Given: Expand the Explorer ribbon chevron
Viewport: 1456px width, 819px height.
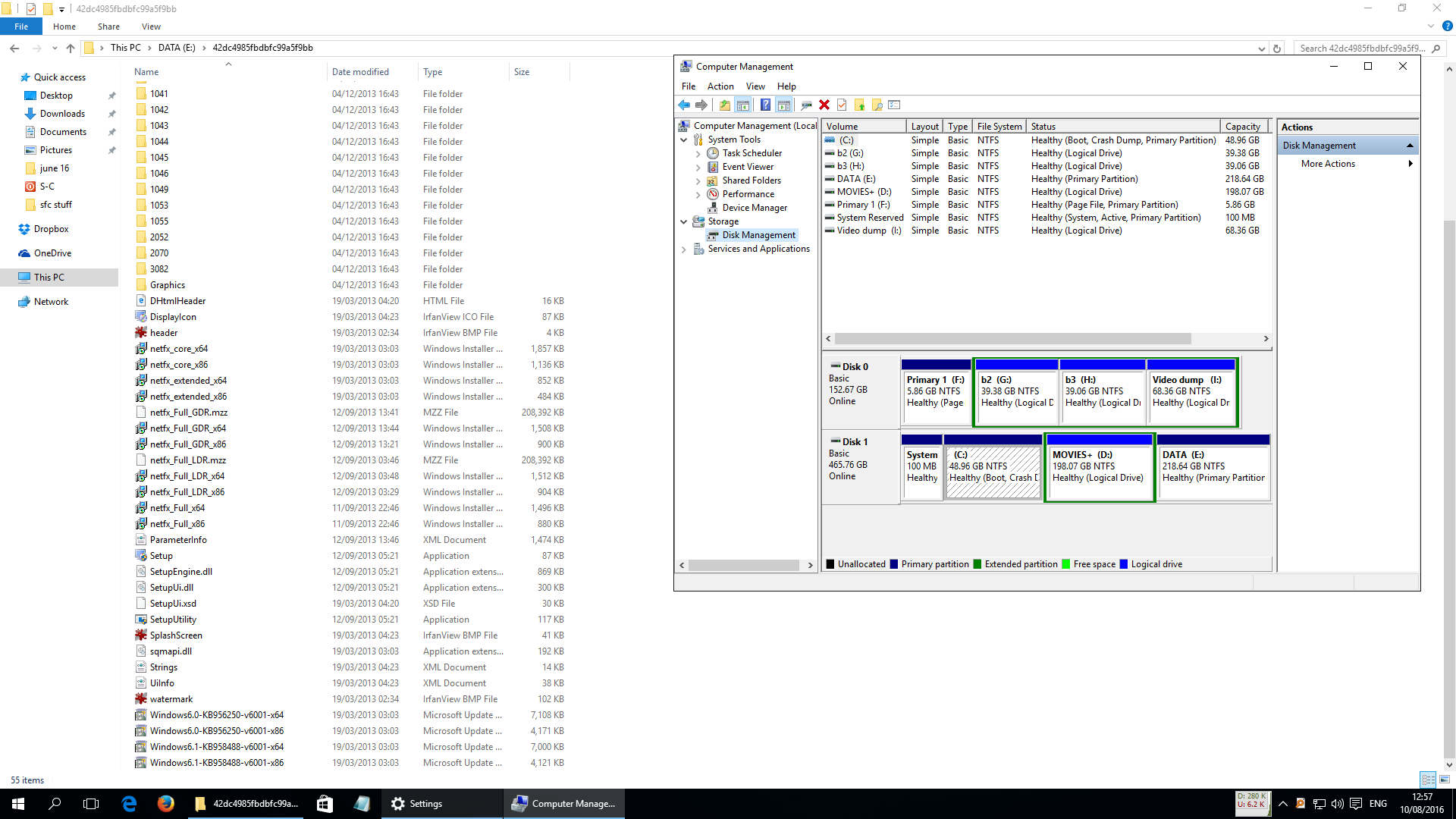Looking at the screenshot, I should click(x=1430, y=26).
